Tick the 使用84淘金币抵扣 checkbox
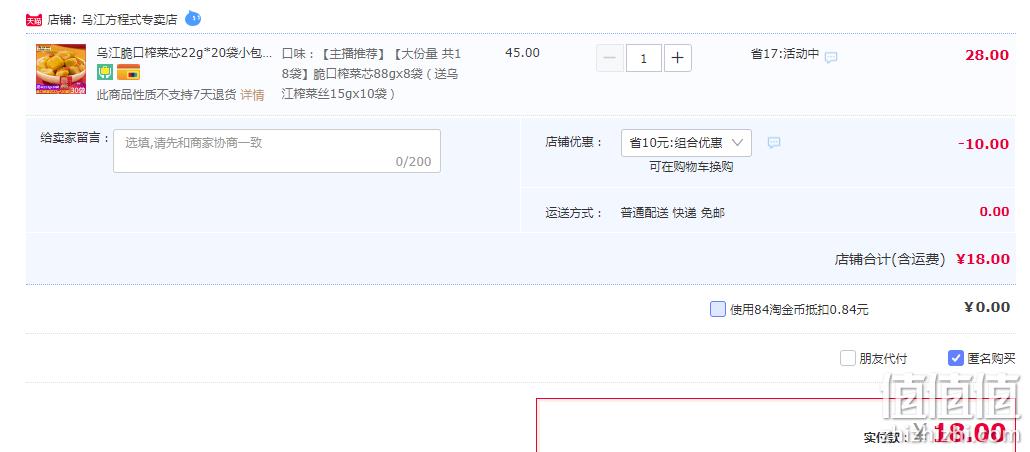The width and height of the screenshot is (1030, 452). tap(718, 309)
